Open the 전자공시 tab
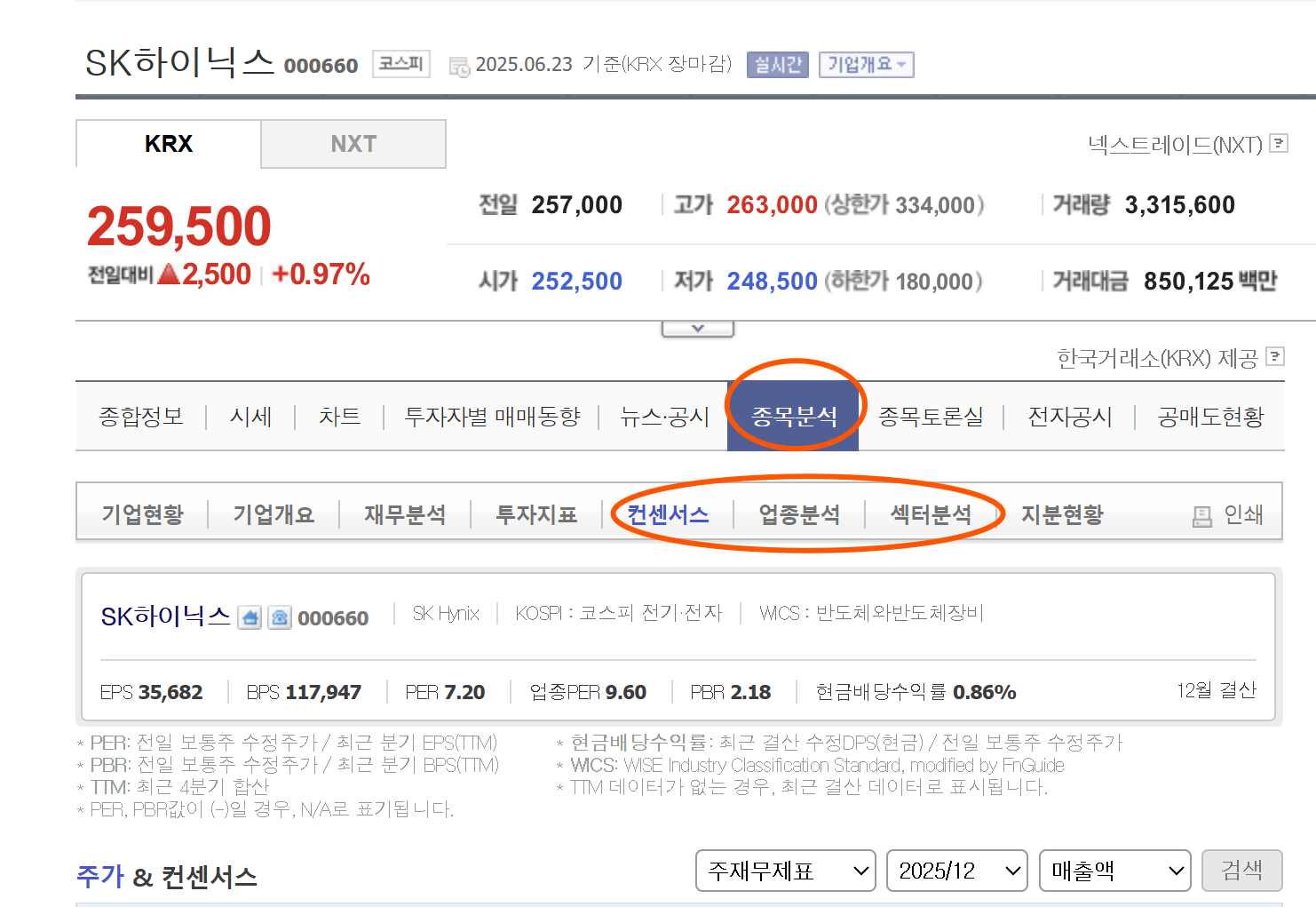1316x907 pixels. coord(1070,417)
